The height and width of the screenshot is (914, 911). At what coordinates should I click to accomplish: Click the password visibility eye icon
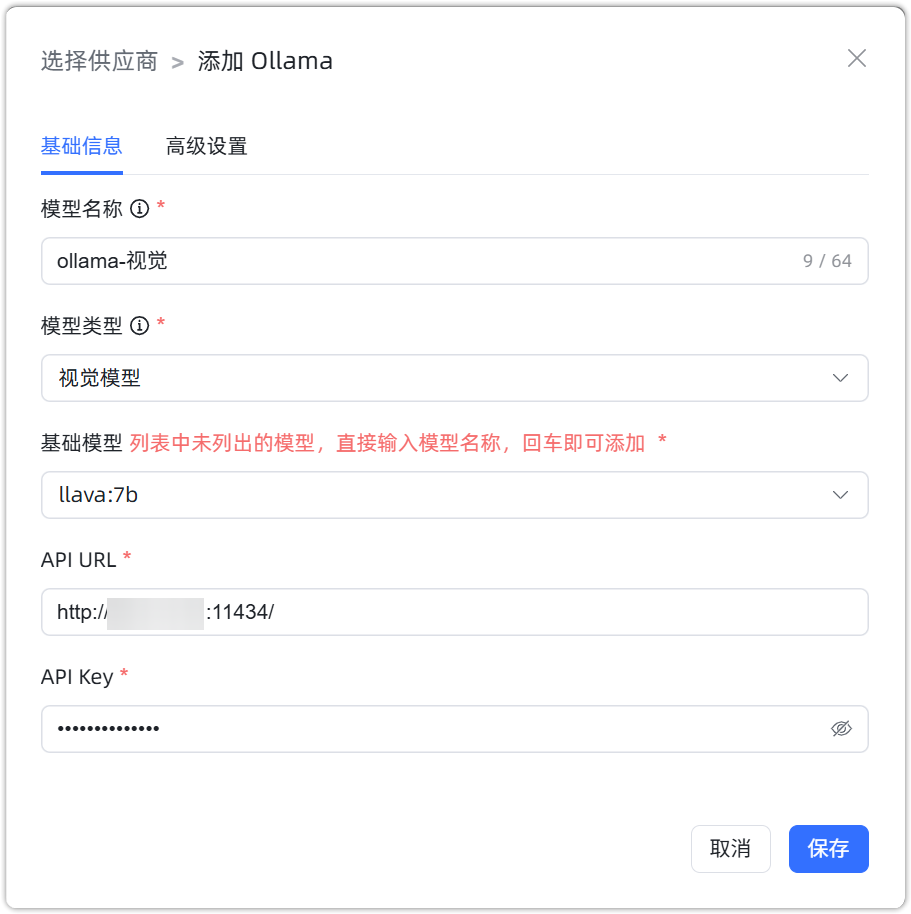coord(842,729)
